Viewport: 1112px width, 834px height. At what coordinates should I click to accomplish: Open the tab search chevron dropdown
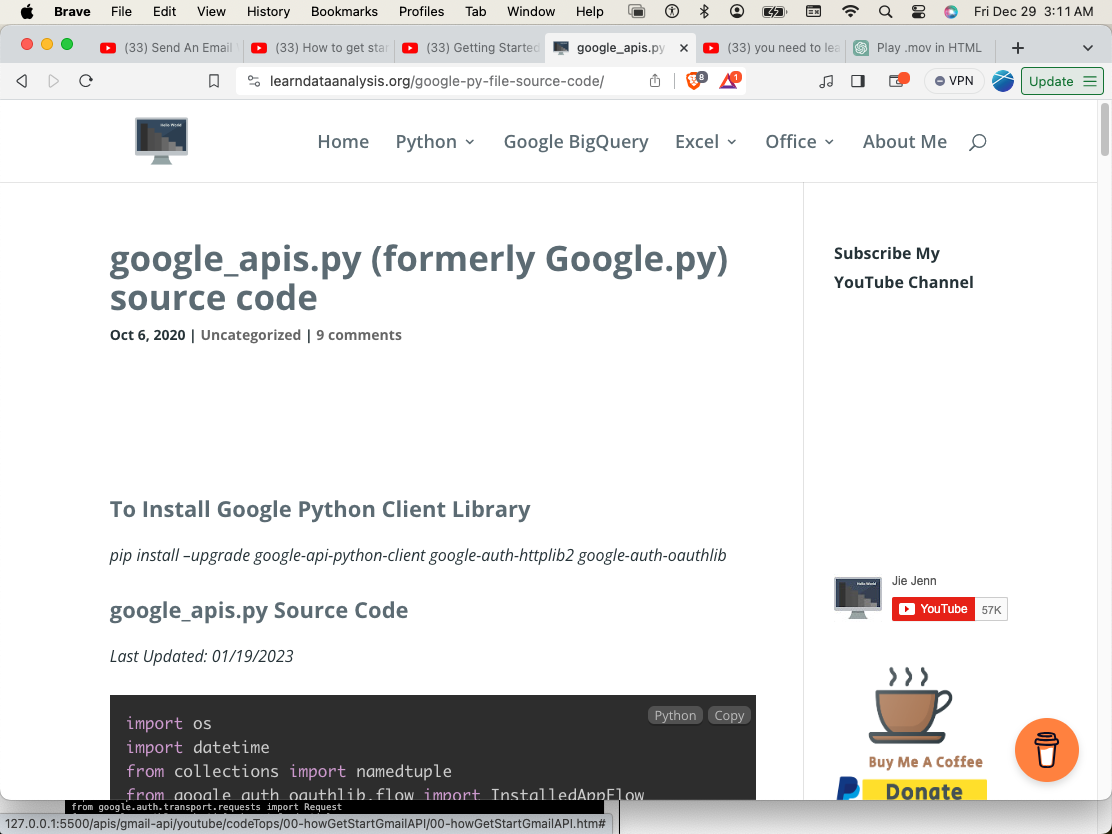tap(1087, 48)
